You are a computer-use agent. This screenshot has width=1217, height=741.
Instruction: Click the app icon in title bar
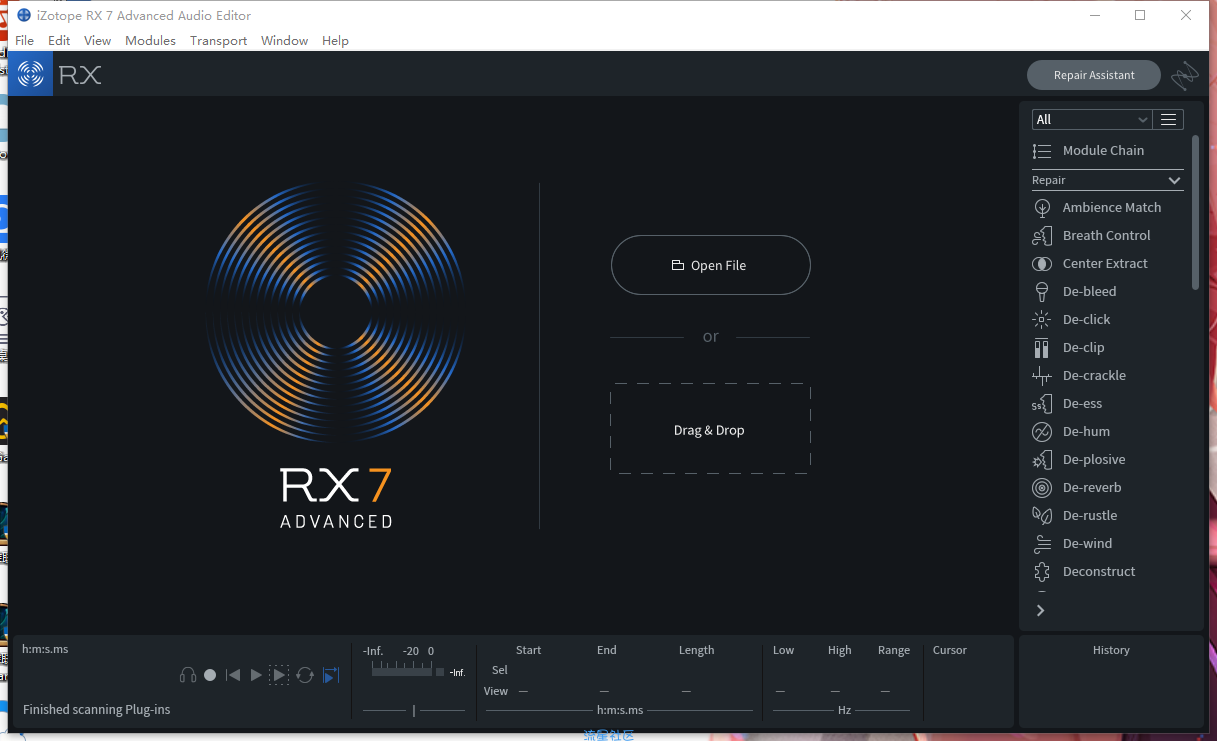[25, 15]
